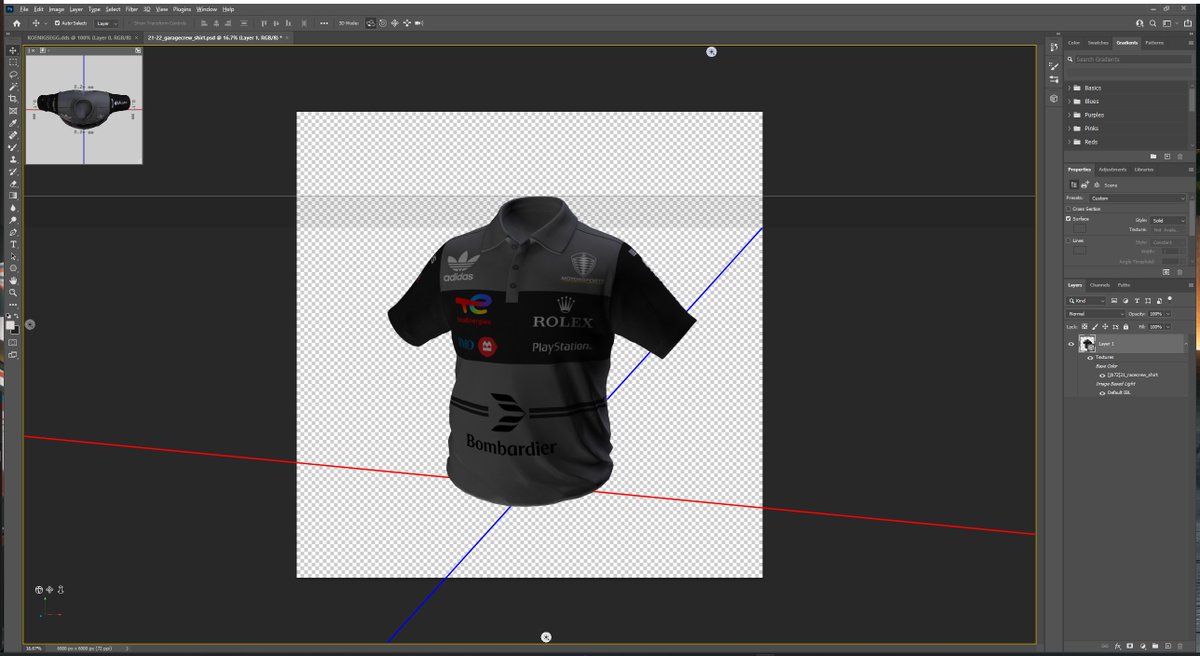
Task: Uncheck the Surface checkbox
Action: (1068, 219)
